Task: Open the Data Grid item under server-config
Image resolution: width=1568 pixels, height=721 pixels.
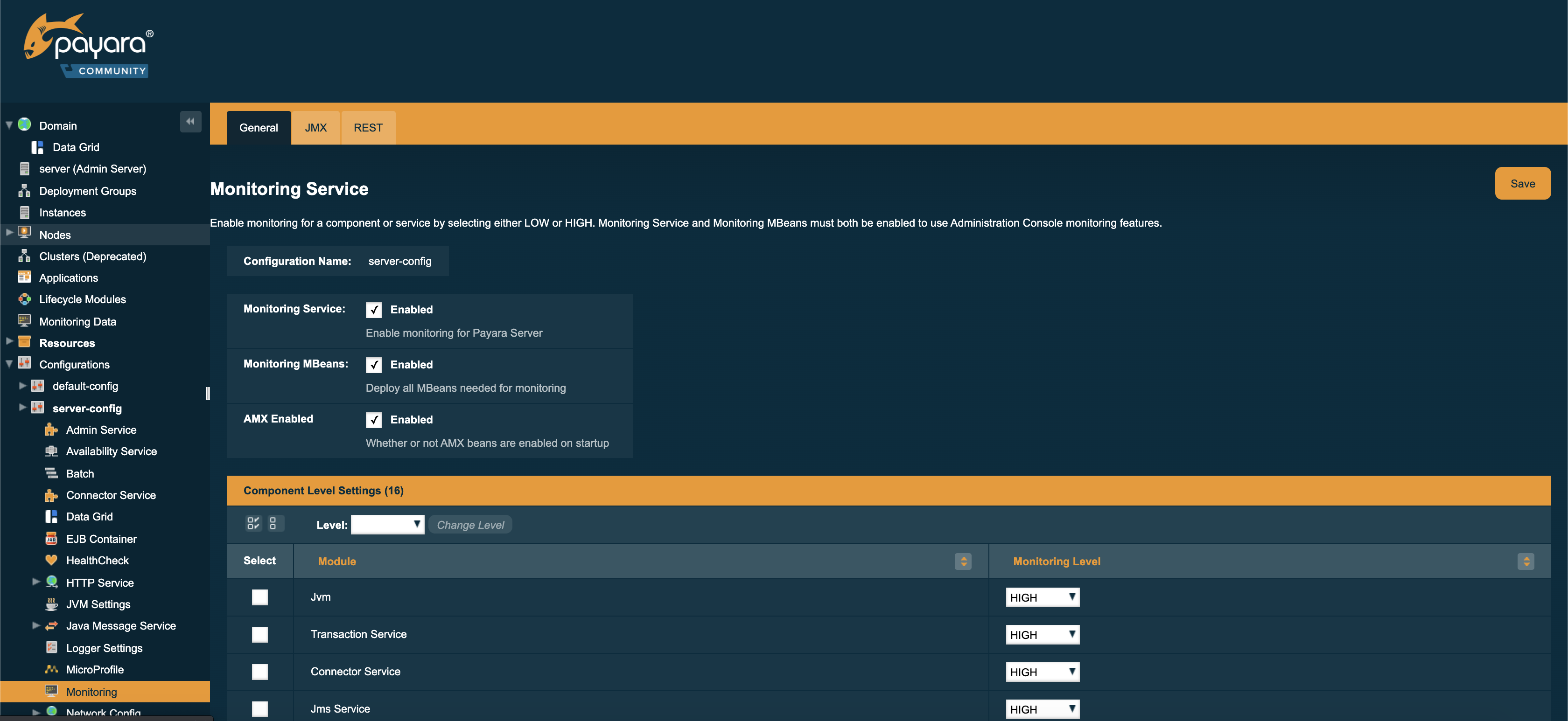Action: tap(90, 517)
